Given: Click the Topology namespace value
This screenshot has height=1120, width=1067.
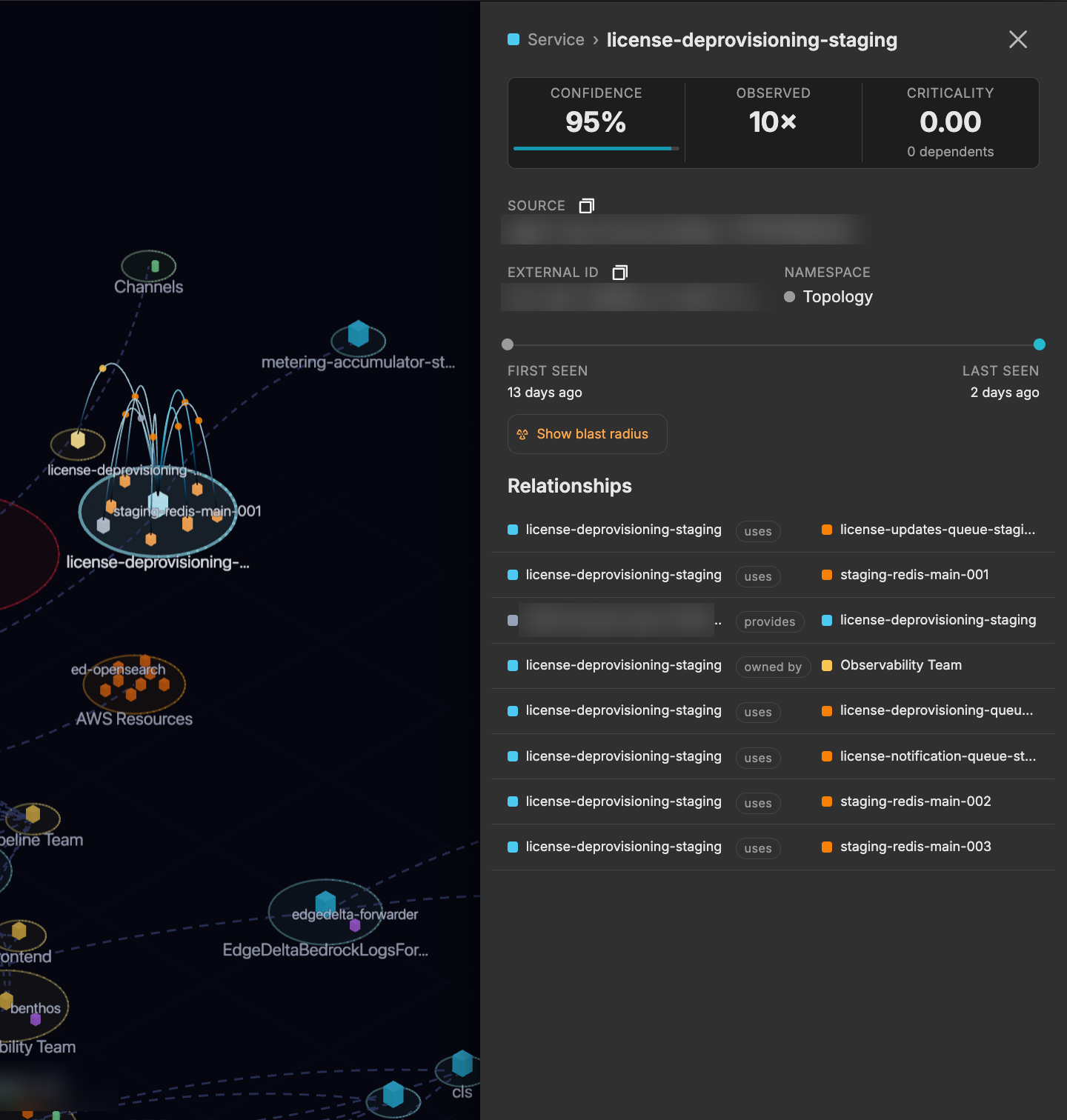Looking at the screenshot, I should coord(837,297).
